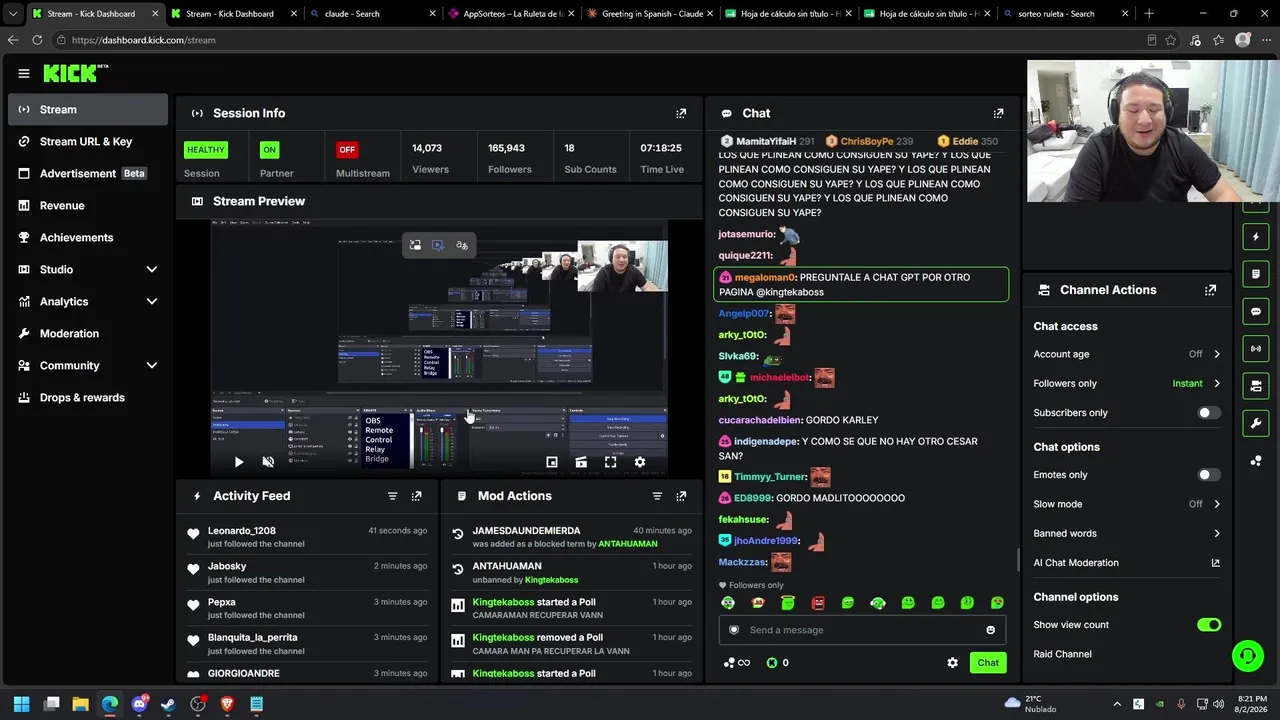This screenshot has height=720, width=1280.
Task: Open the browser tab list dropdown
Action: point(12,14)
